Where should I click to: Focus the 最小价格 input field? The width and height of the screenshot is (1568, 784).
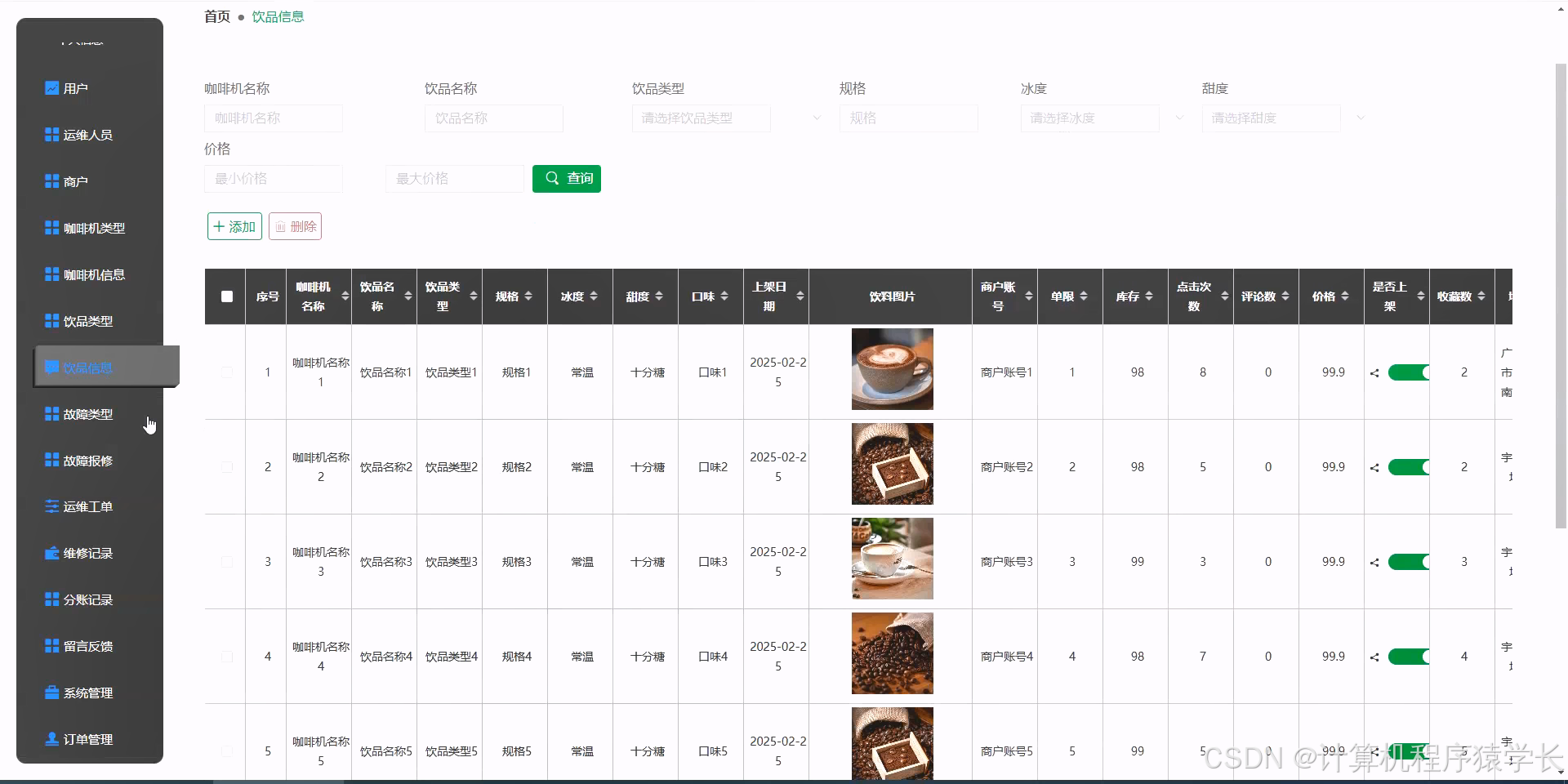point(274,179)
